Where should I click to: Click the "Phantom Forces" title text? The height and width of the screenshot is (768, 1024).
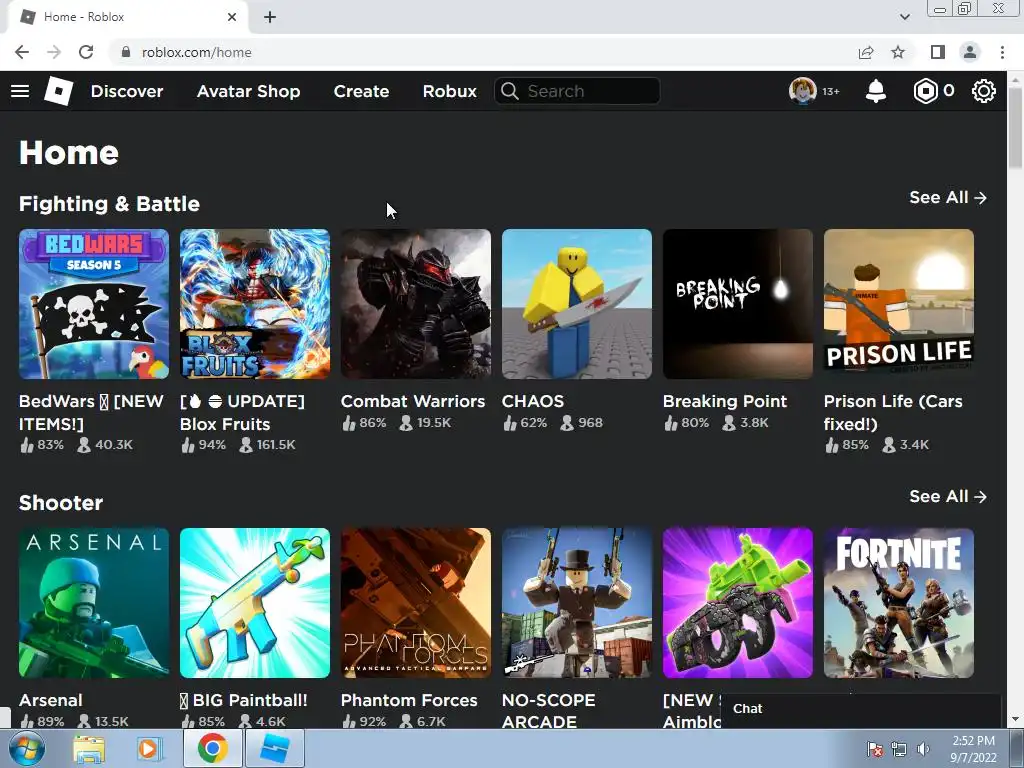pos(409,700)
